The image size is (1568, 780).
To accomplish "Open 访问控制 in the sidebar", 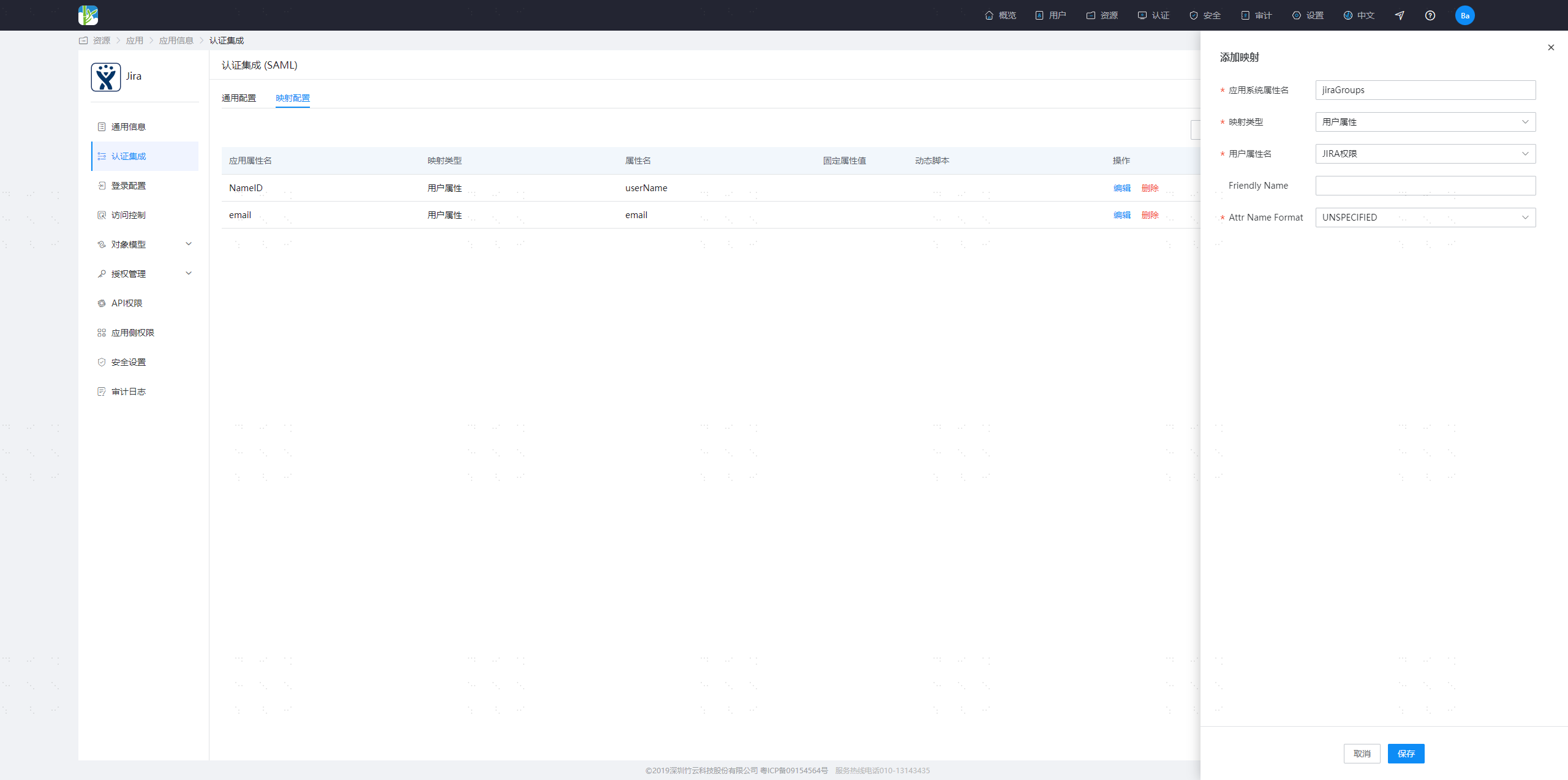I will (145, 215).
